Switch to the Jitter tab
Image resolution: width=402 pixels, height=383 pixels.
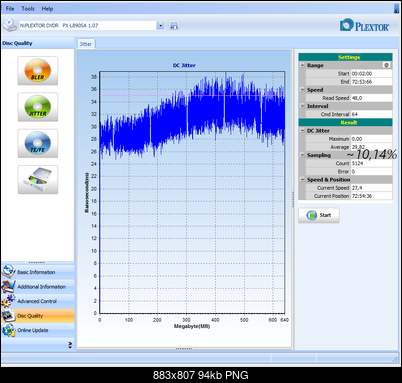point(86,44)
